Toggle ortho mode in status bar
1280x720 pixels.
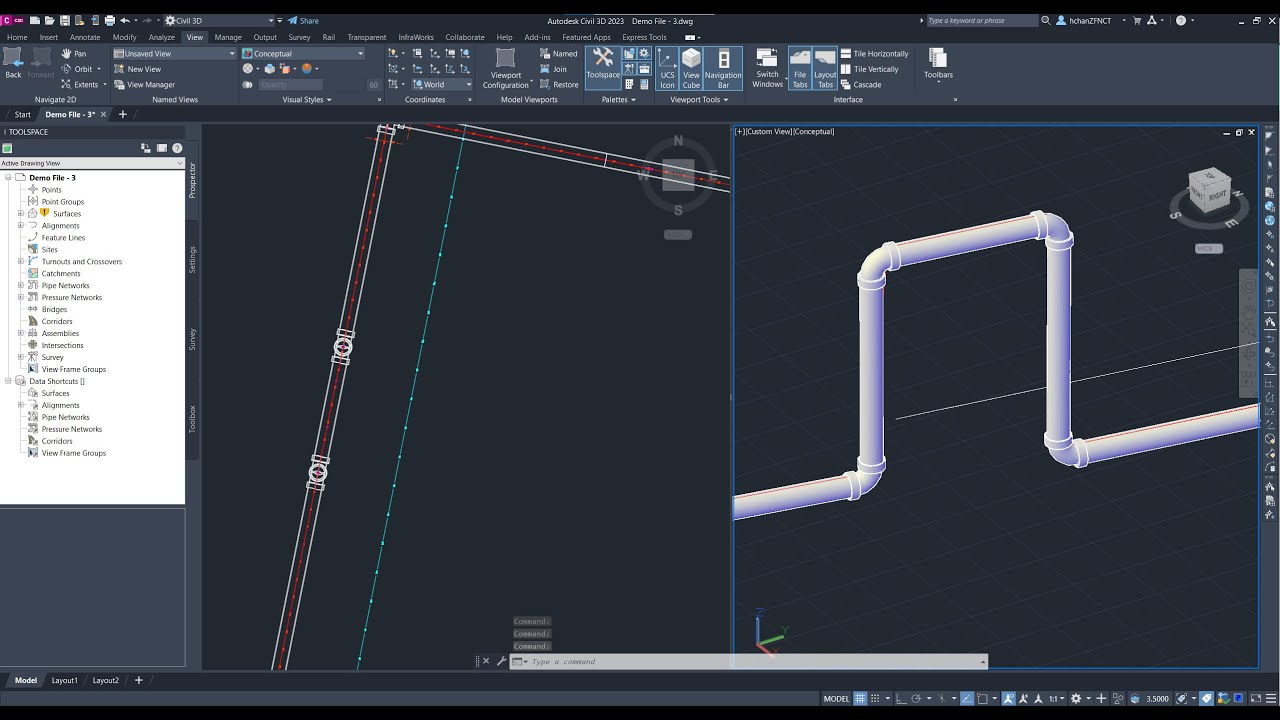901,699
